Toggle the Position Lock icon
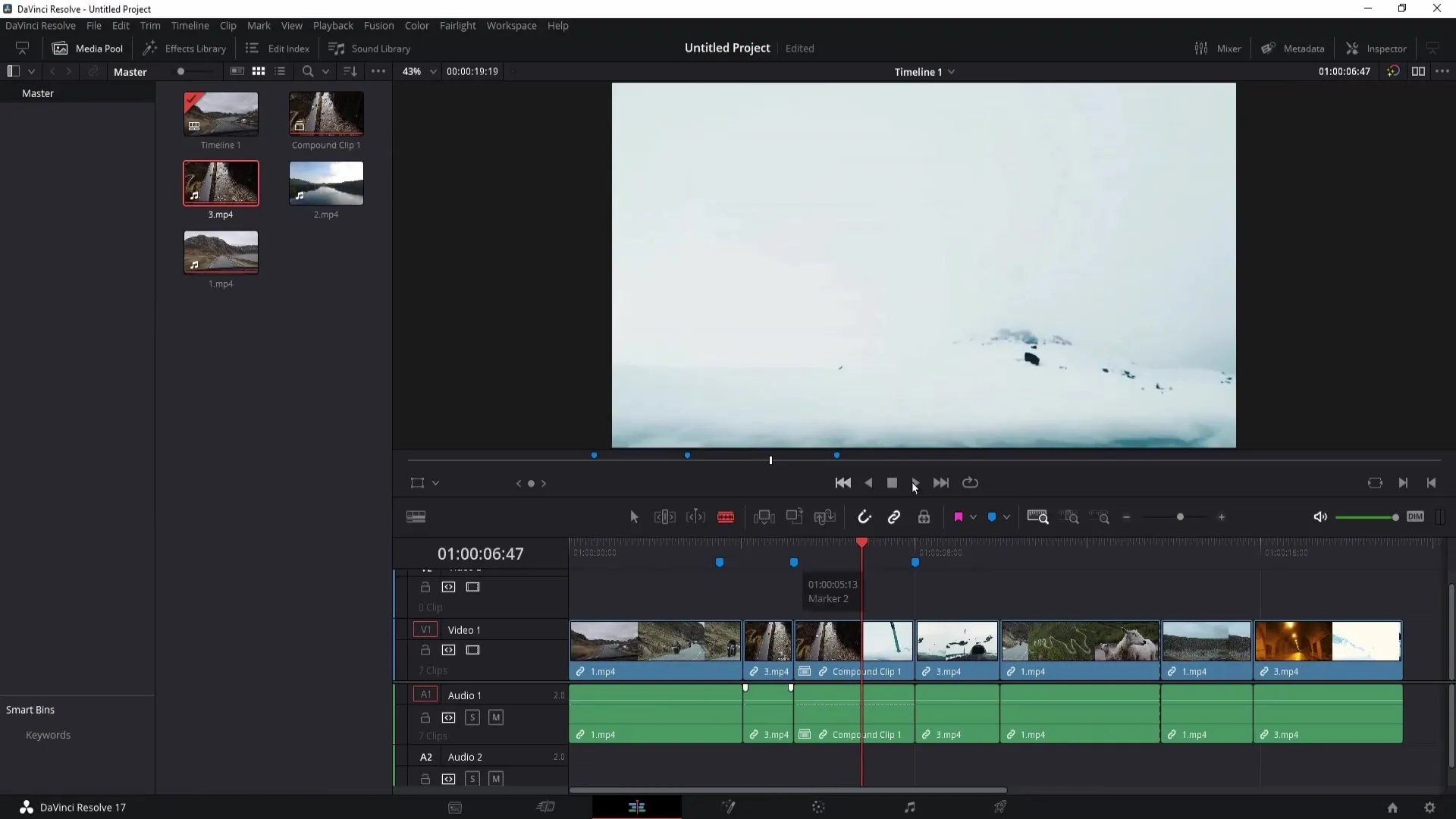1456x819 pixels. [924, 517]
